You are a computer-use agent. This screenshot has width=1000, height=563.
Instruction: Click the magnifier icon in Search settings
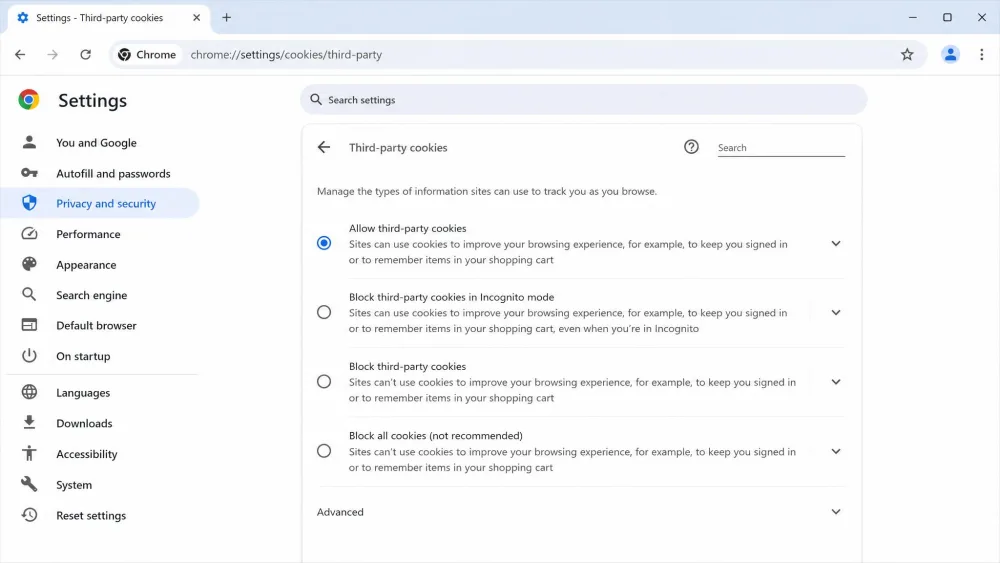pyautogui.click(x=316, y=99)
